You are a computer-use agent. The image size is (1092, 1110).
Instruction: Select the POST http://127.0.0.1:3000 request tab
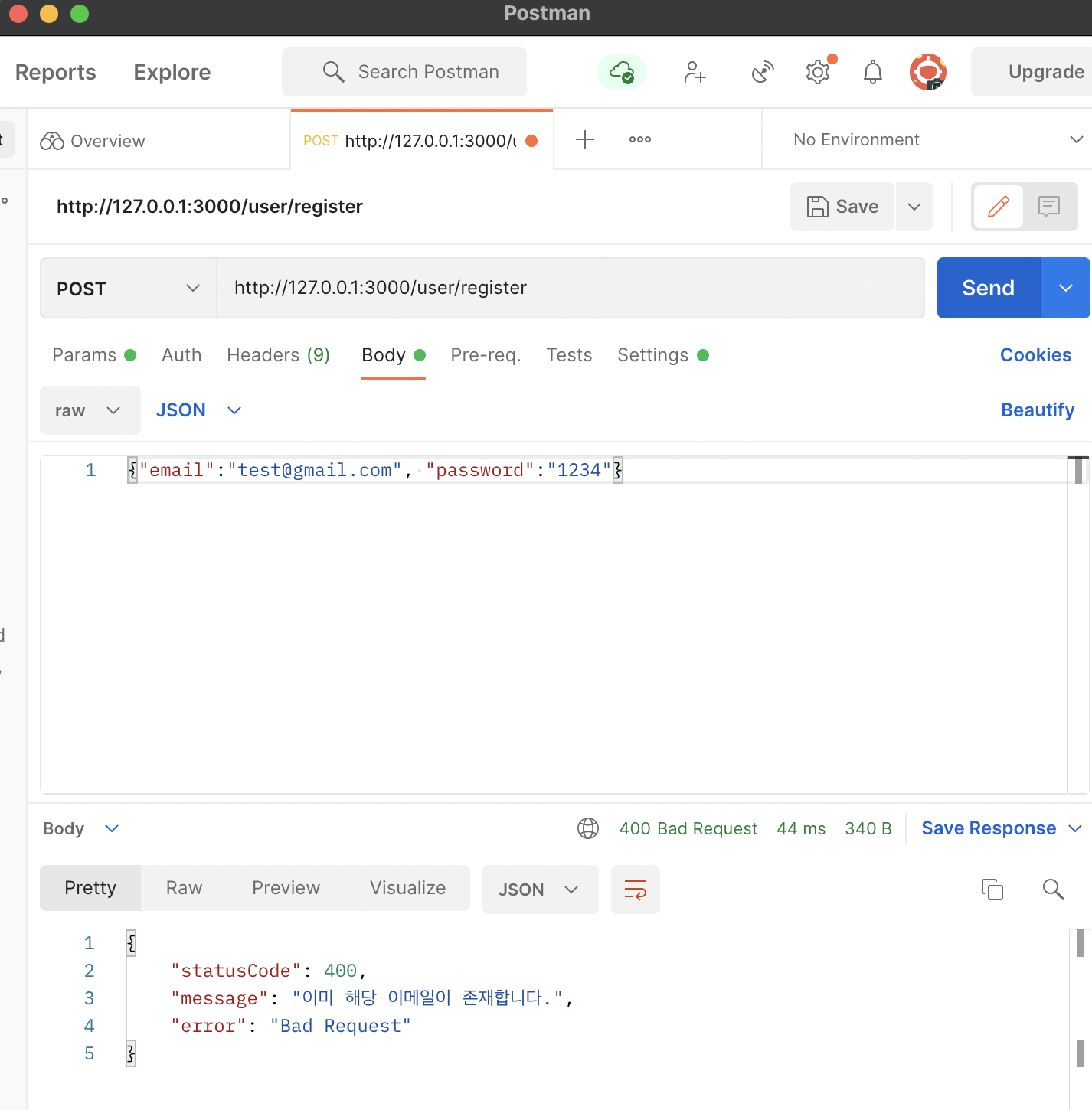click(x=421, y=141)
